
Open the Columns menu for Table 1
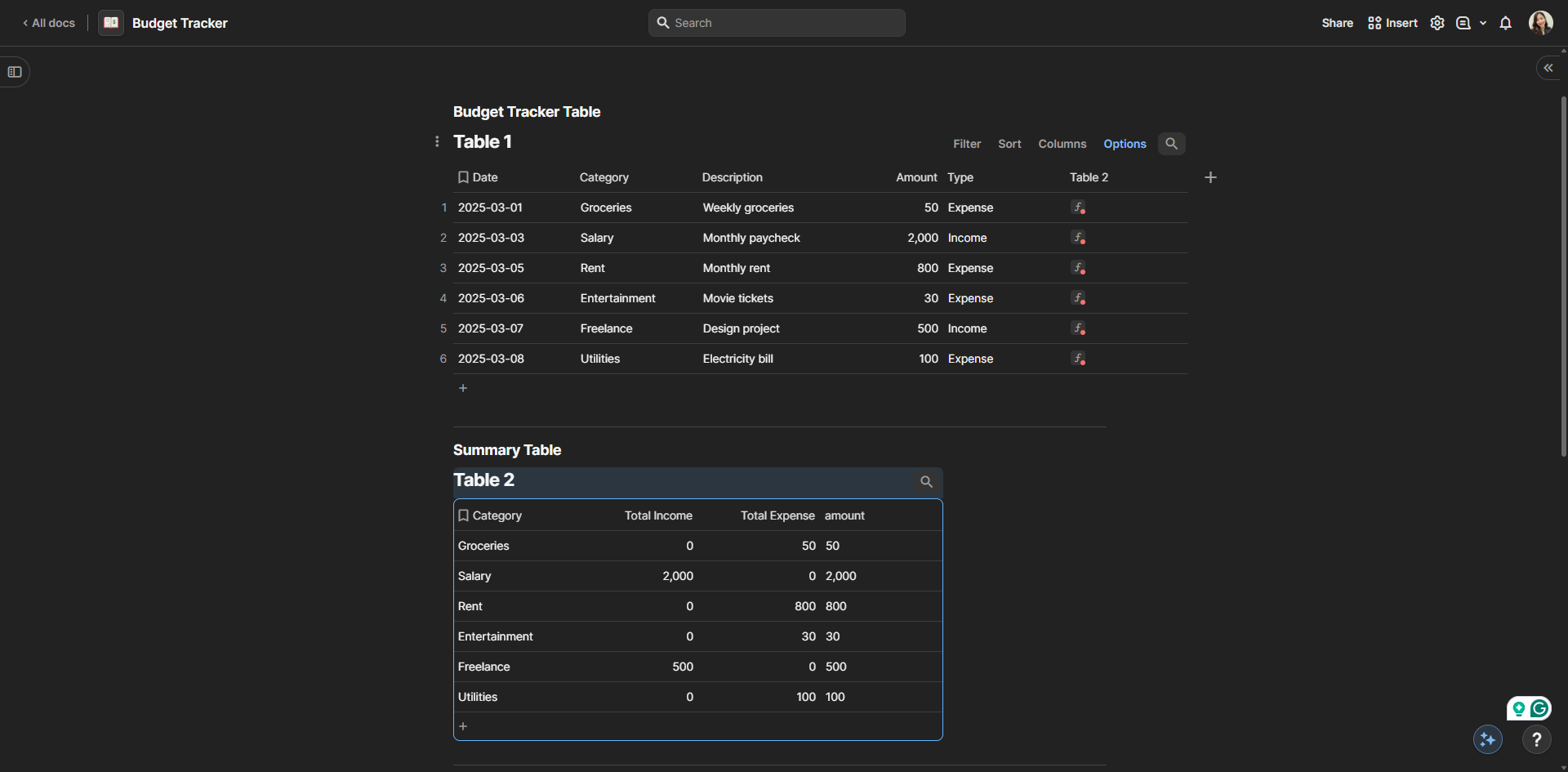click(1062, 144)
